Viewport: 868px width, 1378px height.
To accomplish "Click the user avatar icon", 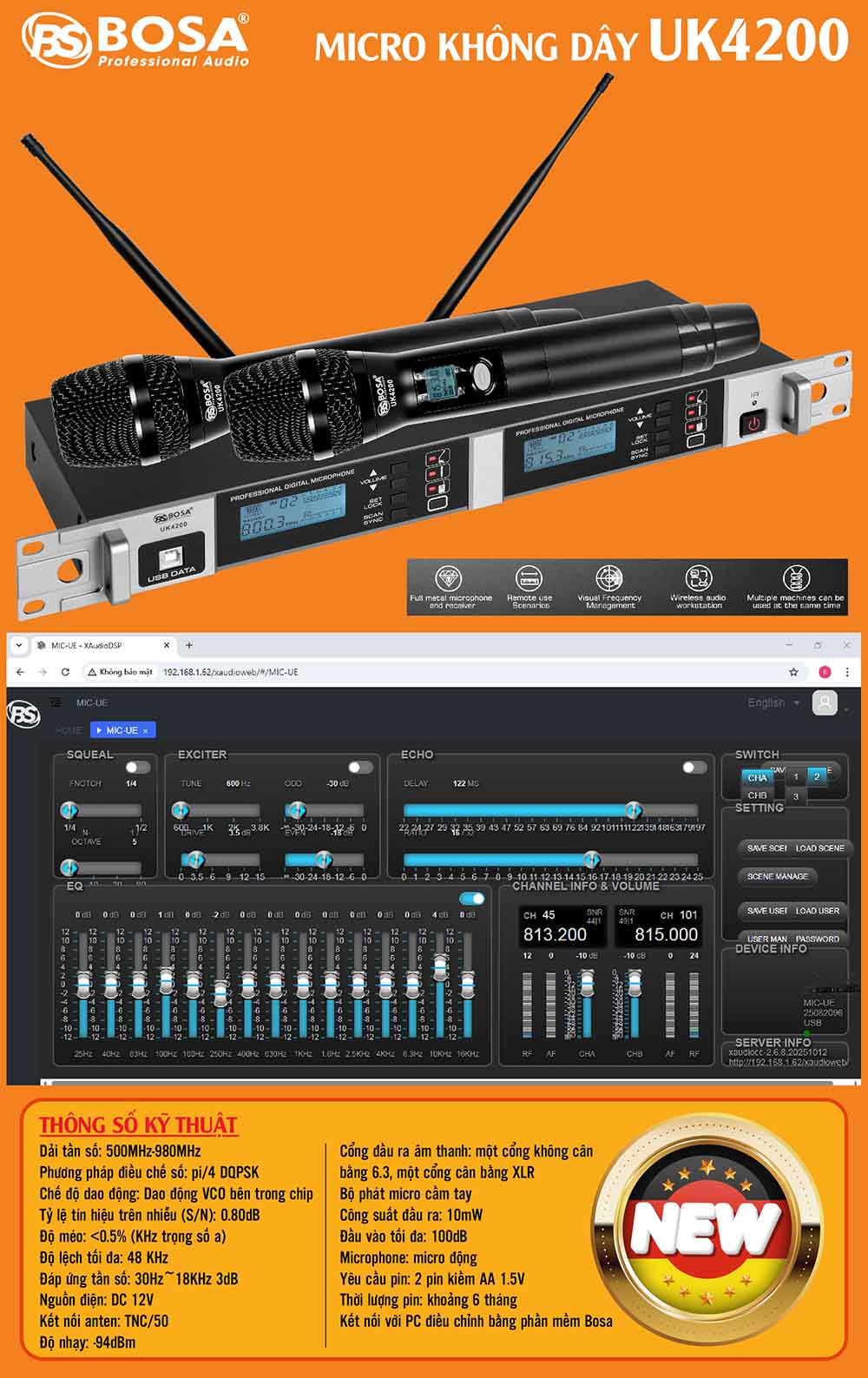I will click(x=825, y=702).
